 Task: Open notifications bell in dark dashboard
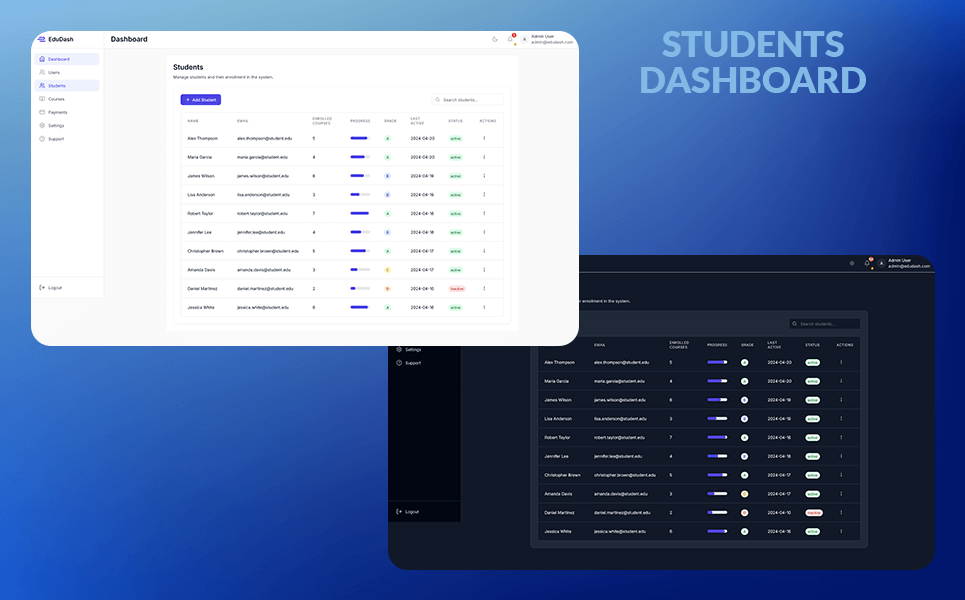[867, 263]
